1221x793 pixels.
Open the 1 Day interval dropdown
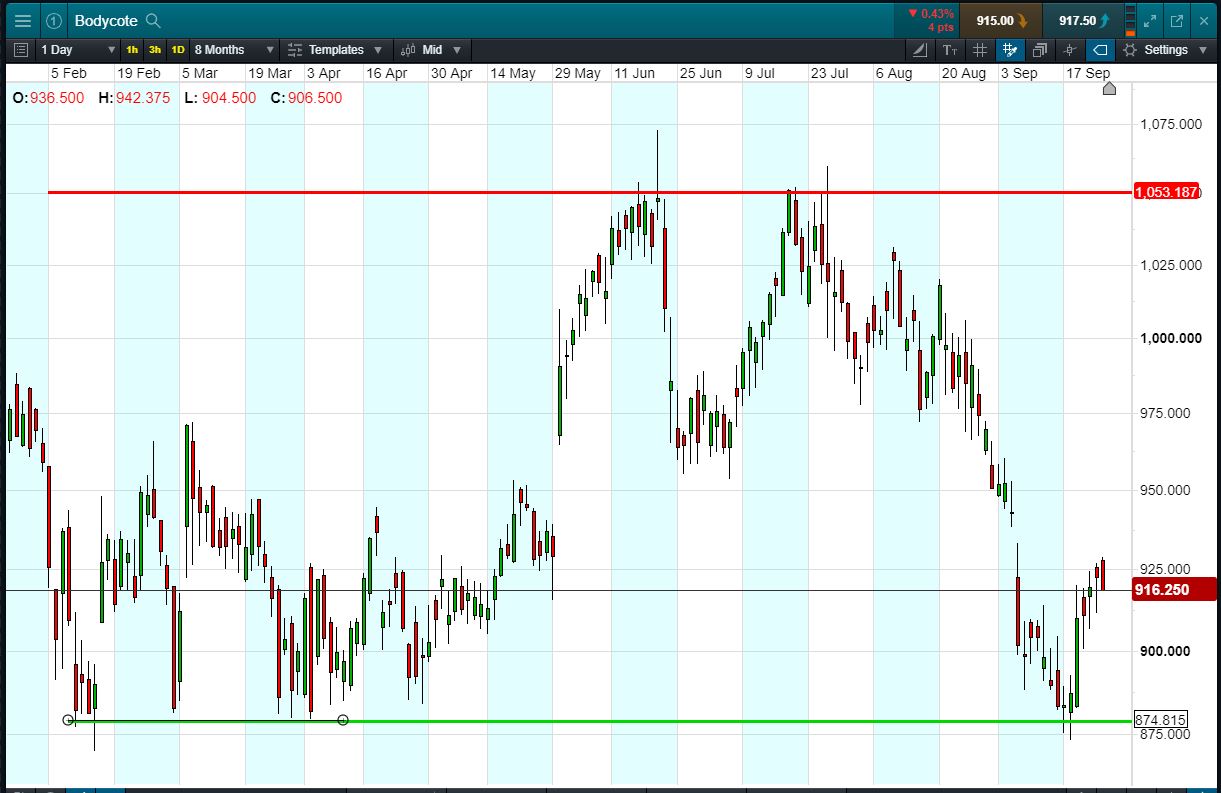[75, 50]
